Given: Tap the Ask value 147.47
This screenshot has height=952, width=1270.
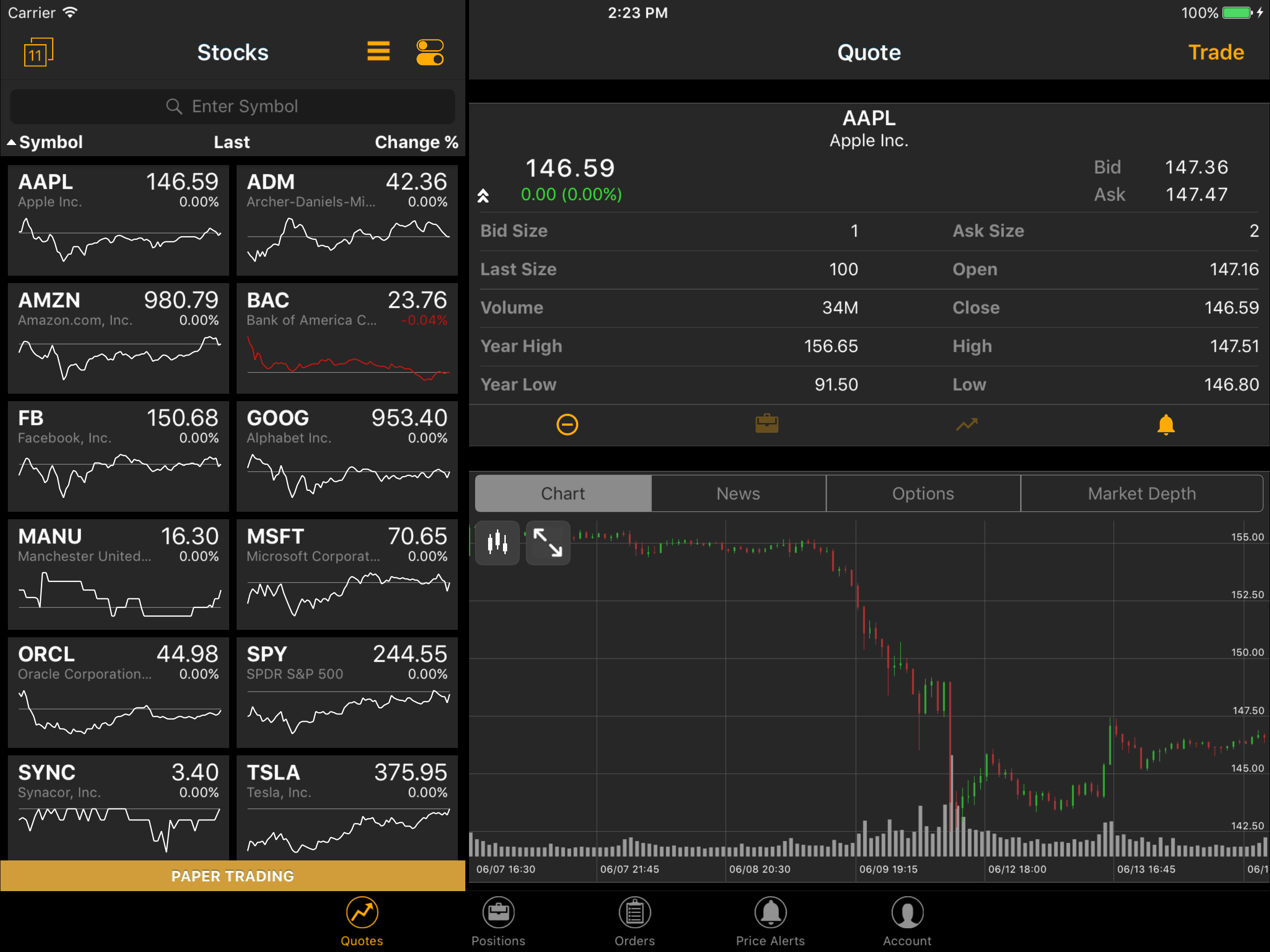Looking at the screenshot, I should coord(1197,195).
